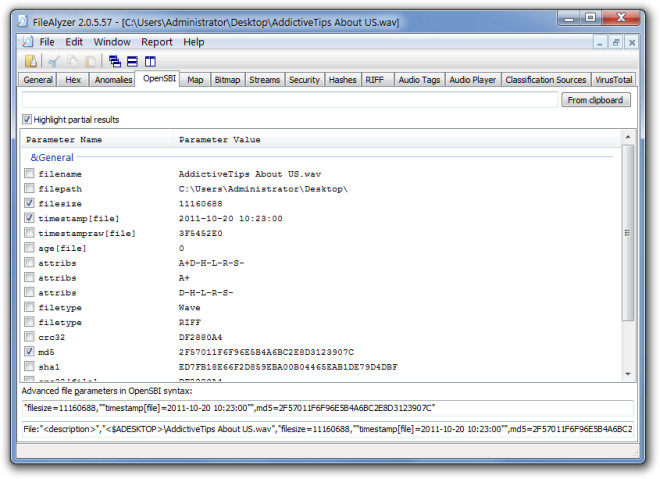Screen dimensions: 660x479
Task: Uncheck the md5 parameter checkbox
Action: [29, 351]
